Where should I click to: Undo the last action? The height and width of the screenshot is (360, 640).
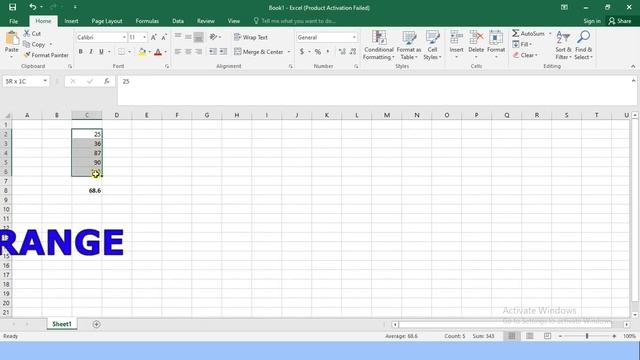[33, 7]
